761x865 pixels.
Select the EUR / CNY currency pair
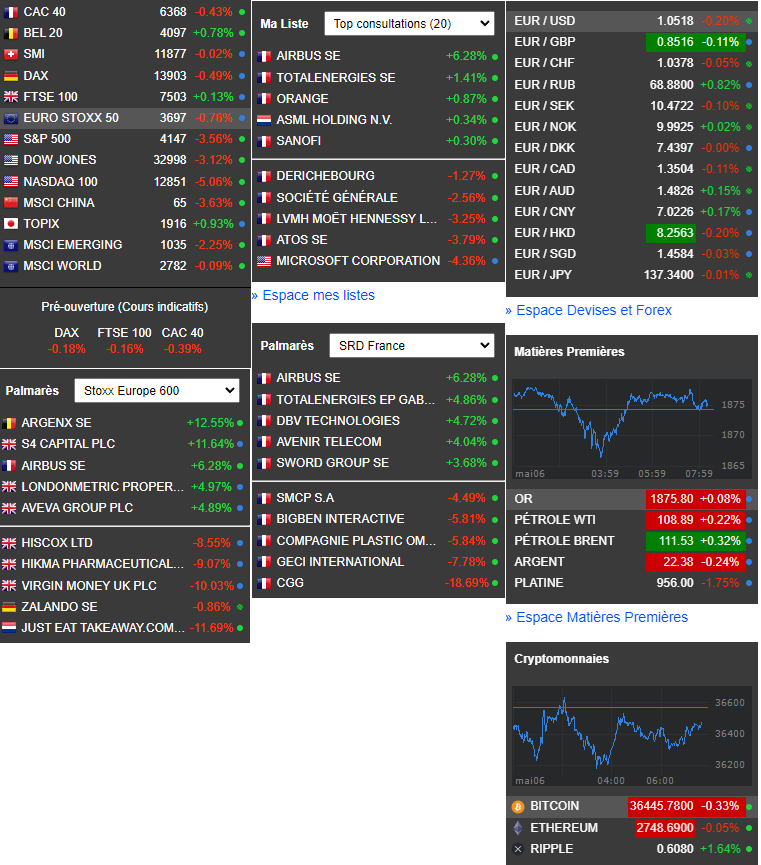click(x=632, y=212)
